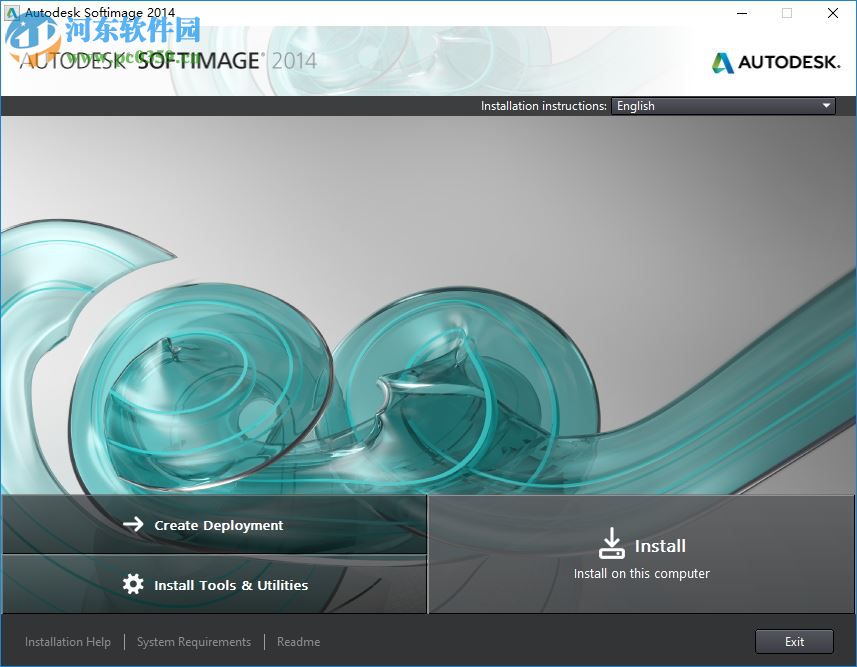Open the Readme document
This screenshot has width=857, height=667.
click(x=297, y=641)
